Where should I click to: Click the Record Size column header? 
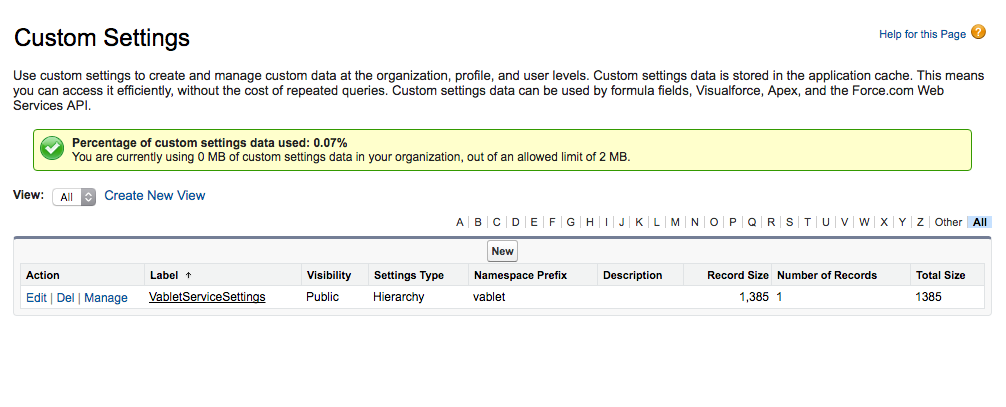coord(738,275)
